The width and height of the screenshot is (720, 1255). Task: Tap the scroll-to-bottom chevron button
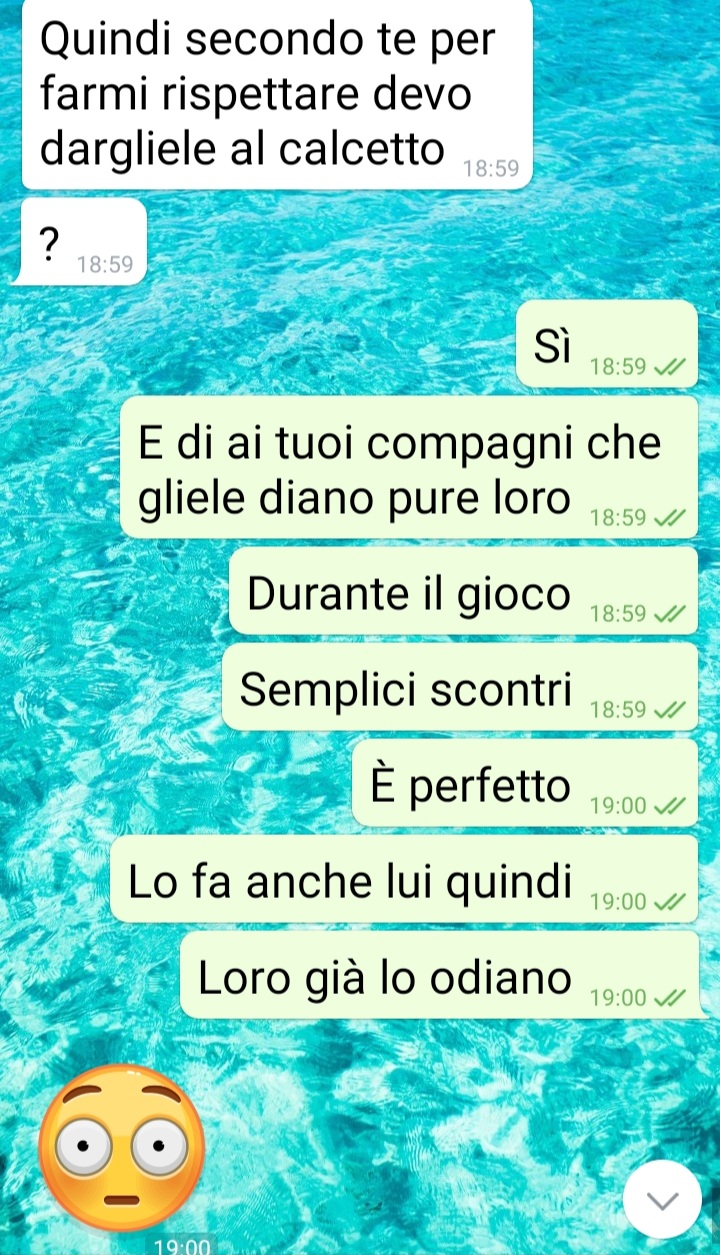click(662, 1199)
